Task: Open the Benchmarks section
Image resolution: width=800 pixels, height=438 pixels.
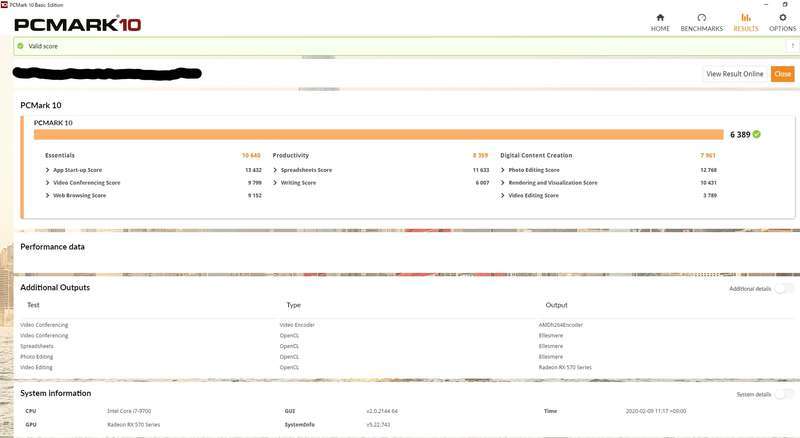Action: (702, 23)
